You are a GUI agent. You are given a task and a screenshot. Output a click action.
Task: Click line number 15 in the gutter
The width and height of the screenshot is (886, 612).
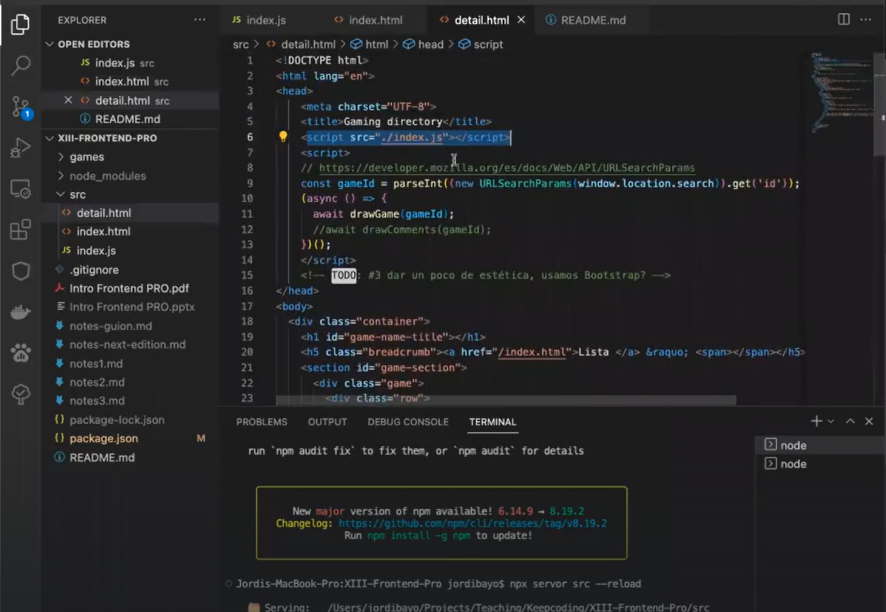pos(247,275)
